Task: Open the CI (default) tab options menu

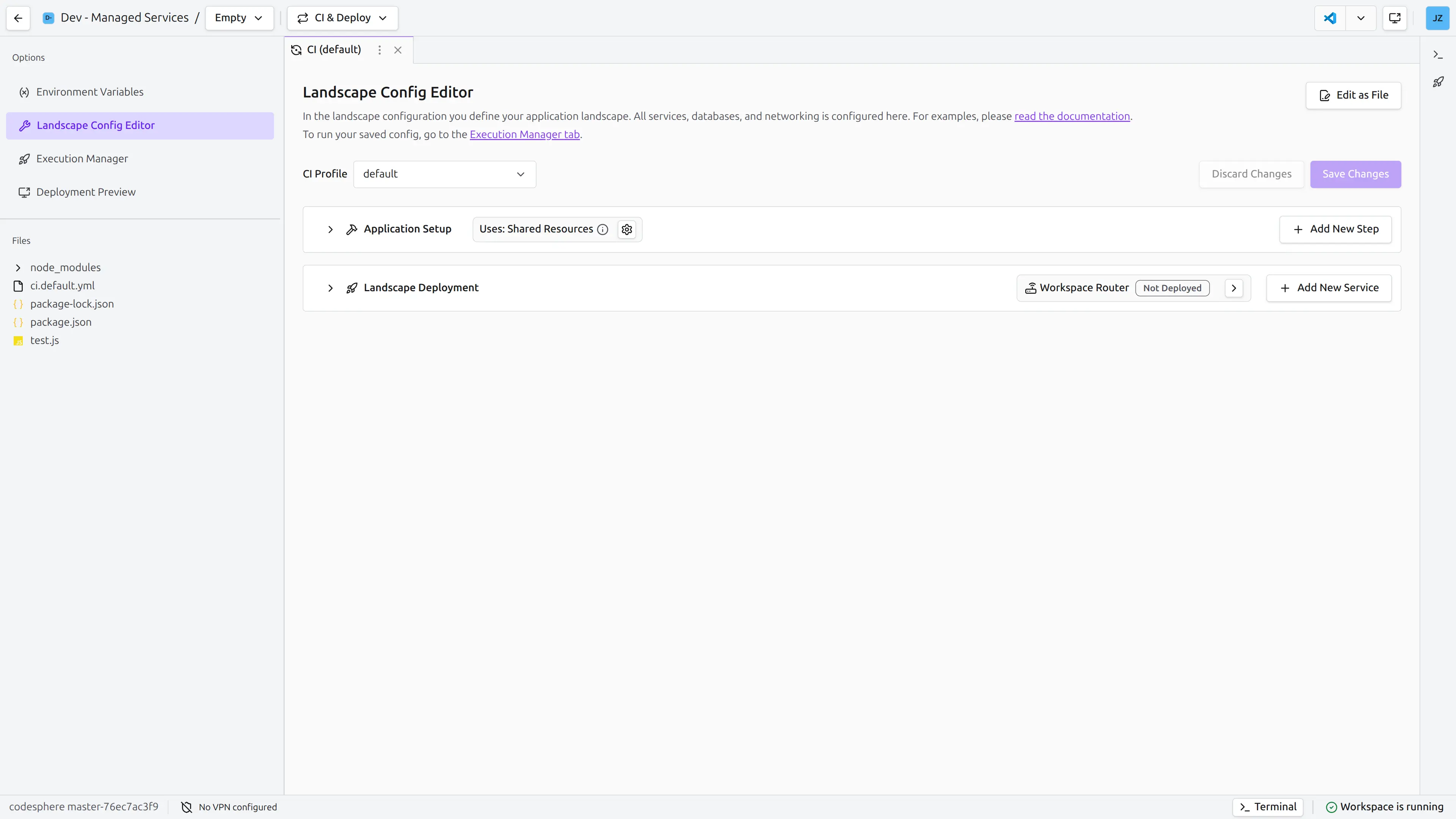Action: pyautogui.click(x=379, y=50)
